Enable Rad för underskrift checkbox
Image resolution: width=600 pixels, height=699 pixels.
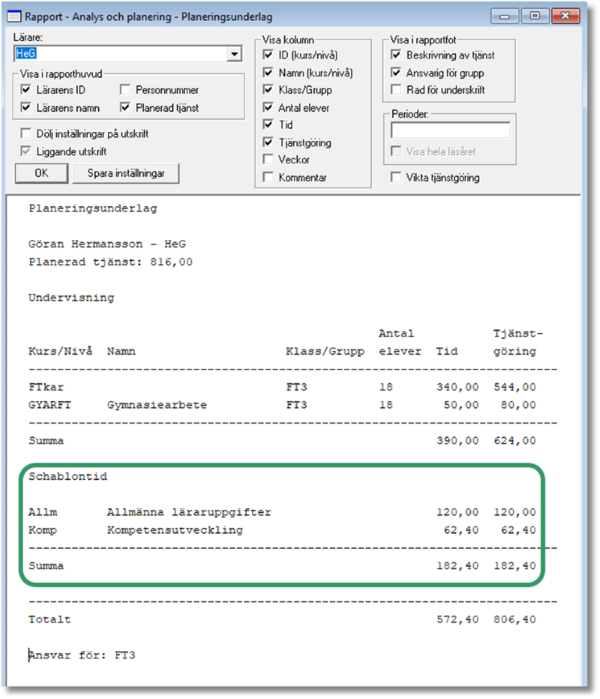pyautogui.click(x=396, y=90)
